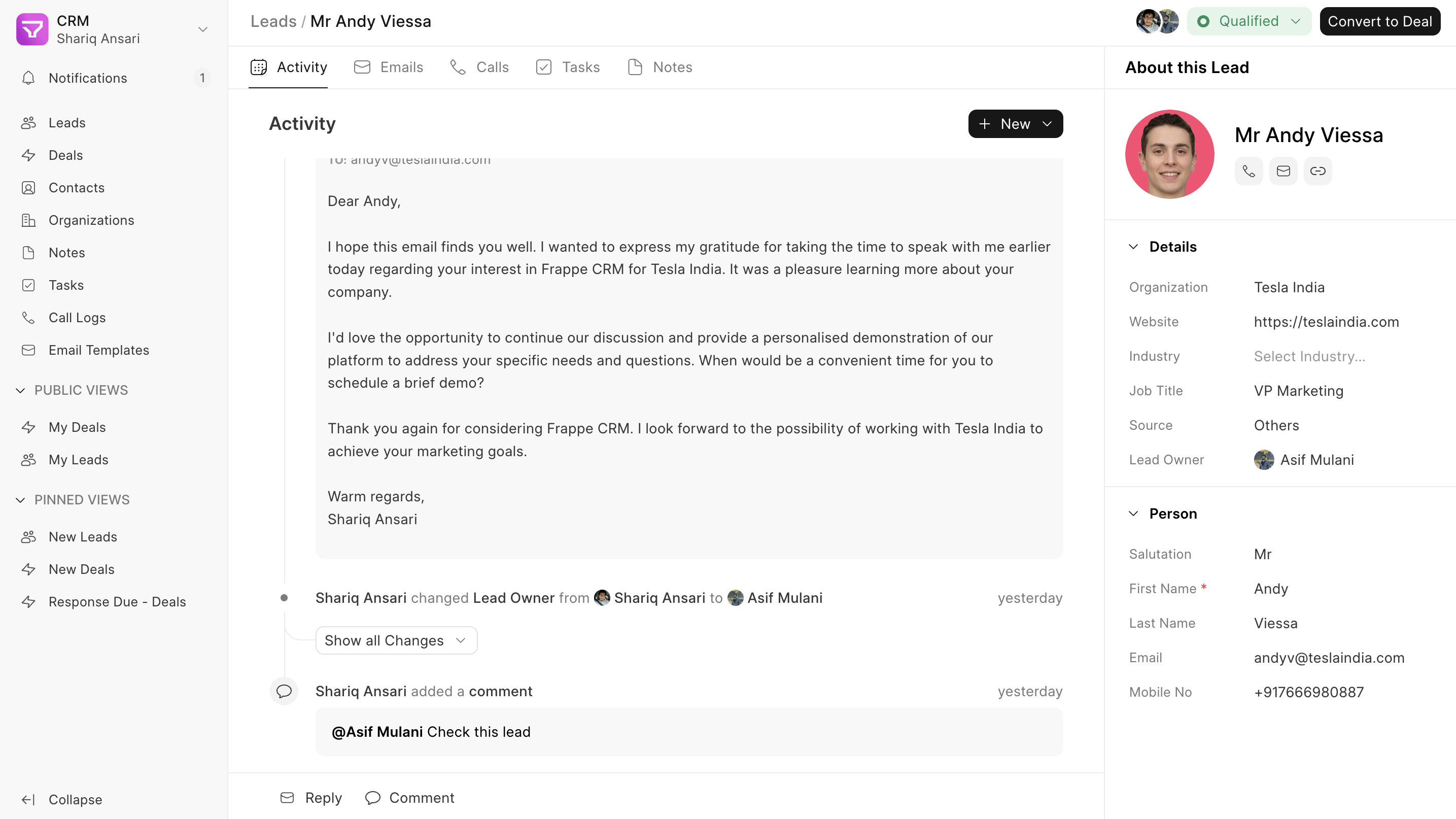Switch to the Tasks tab
Image resolution: width=1456 pixels, height=819 pixels.
tap(568, 67)
